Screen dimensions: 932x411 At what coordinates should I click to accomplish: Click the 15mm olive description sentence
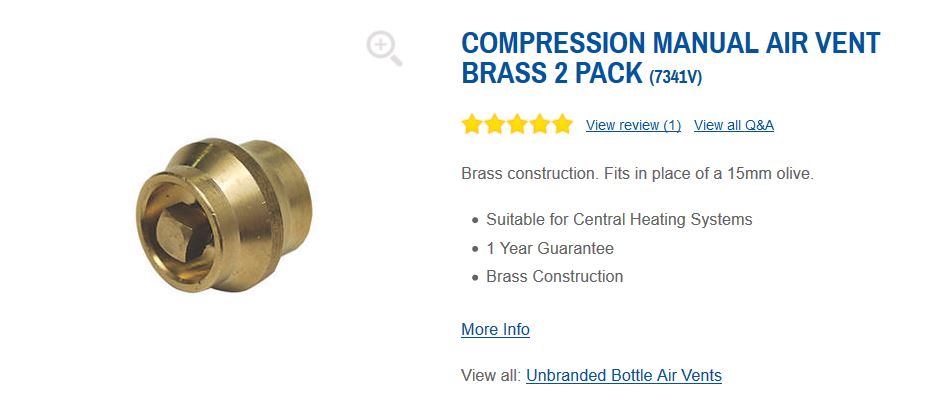pyautogui.click(x=638, y=174)
